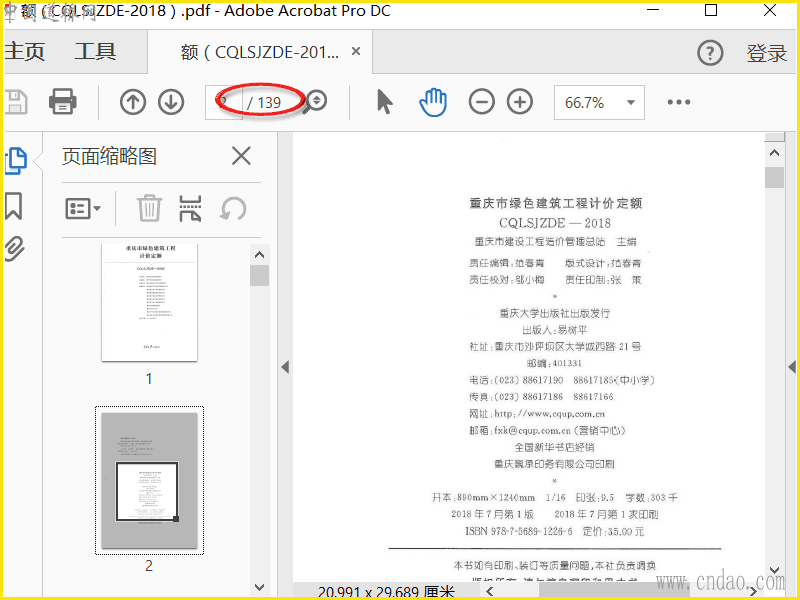The image size is (800, 600).
Task: Click the extract/scissors pages icon
Action: click(x=190, y=208)
